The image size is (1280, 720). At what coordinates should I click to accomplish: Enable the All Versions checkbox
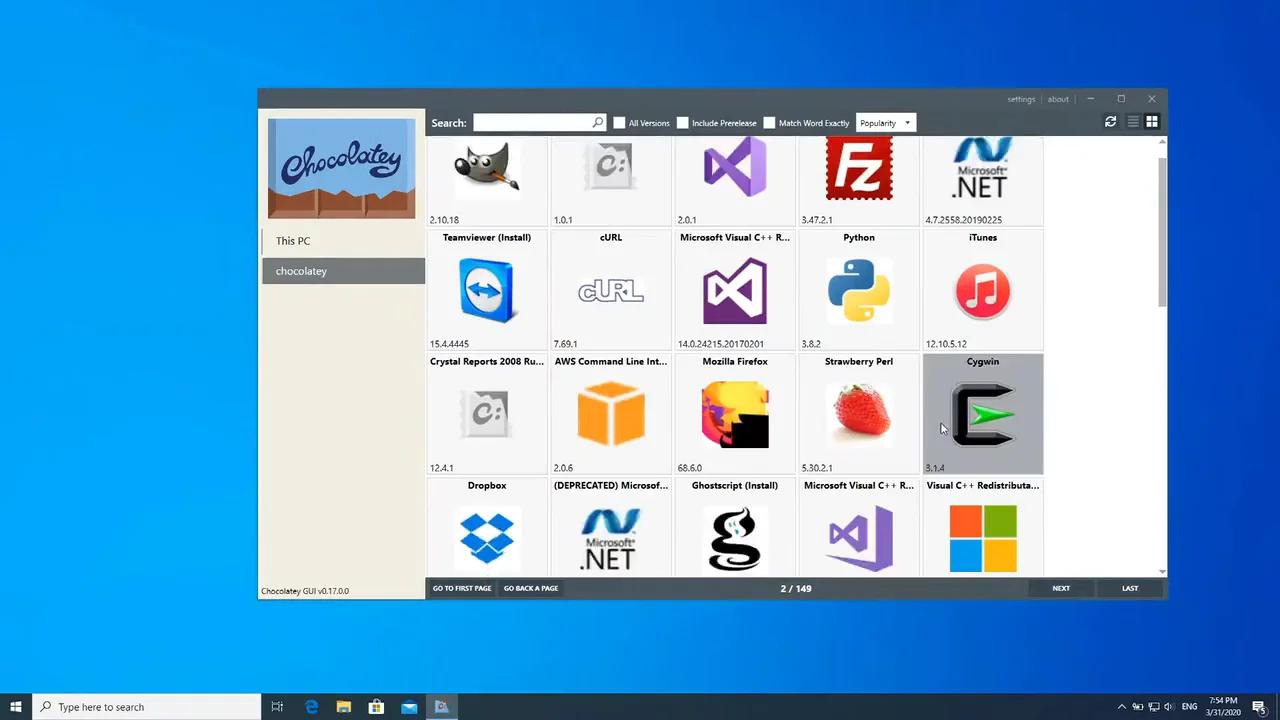tap(620, 122)
